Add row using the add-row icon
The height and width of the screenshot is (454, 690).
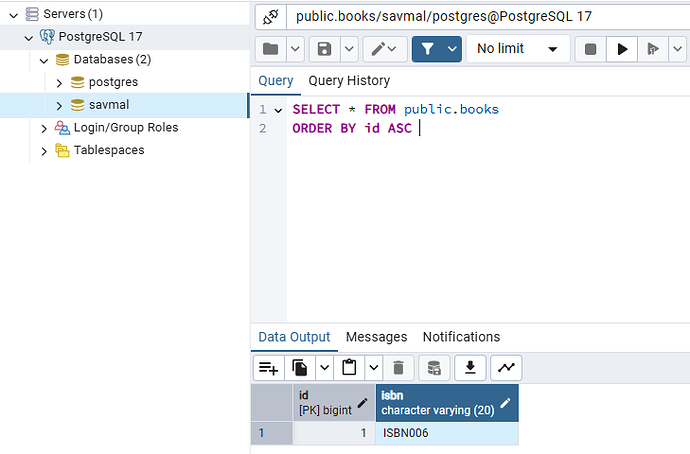click(268, 368)
